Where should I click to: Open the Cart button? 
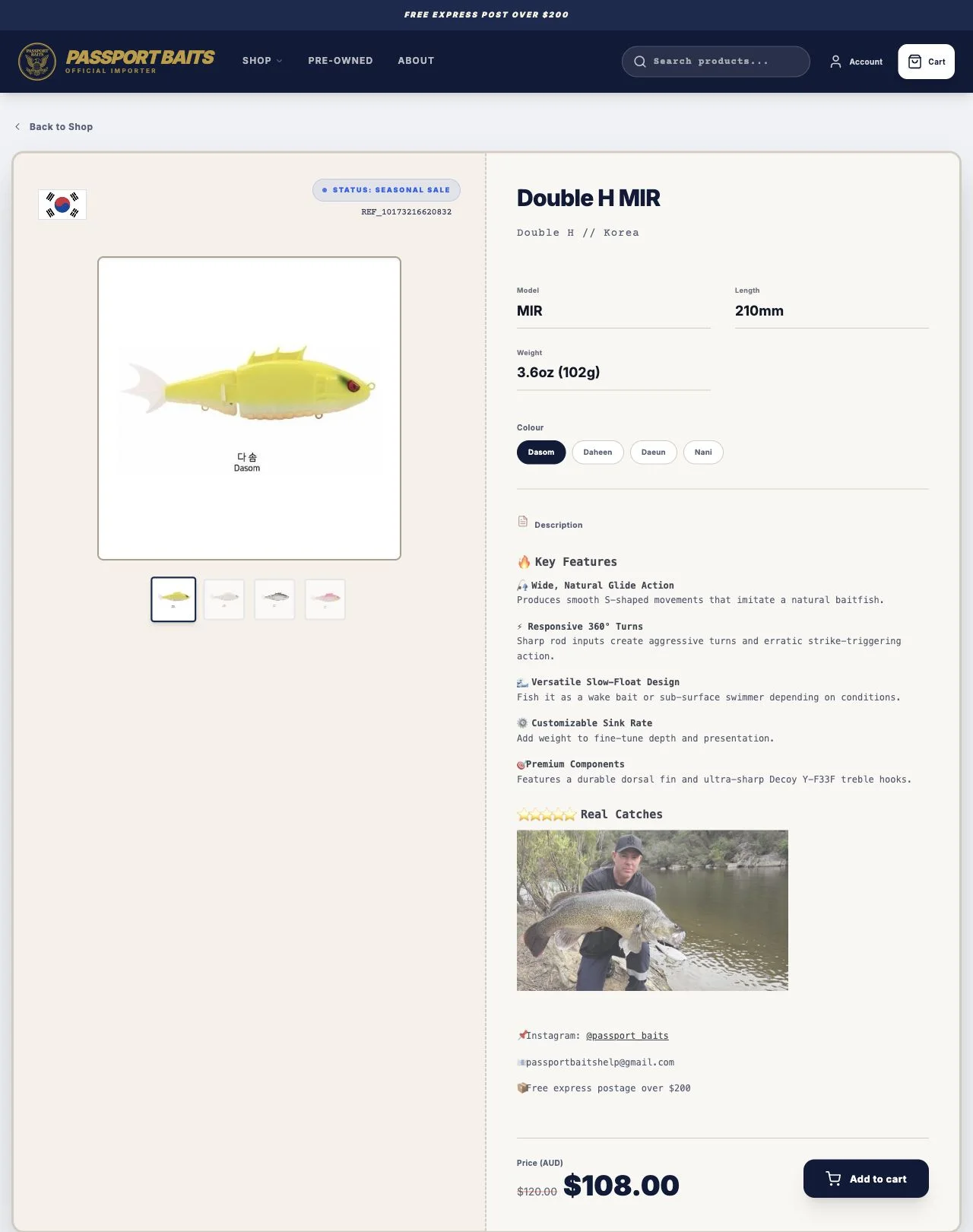[x=926, y=62]
